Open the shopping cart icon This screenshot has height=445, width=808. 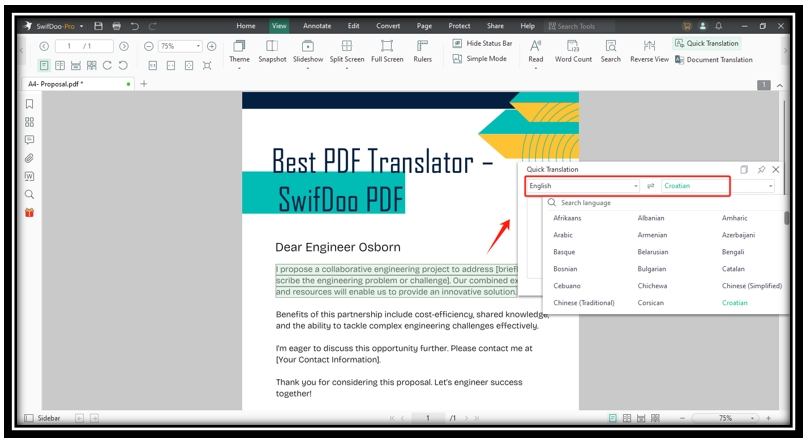tap(686, 26)
